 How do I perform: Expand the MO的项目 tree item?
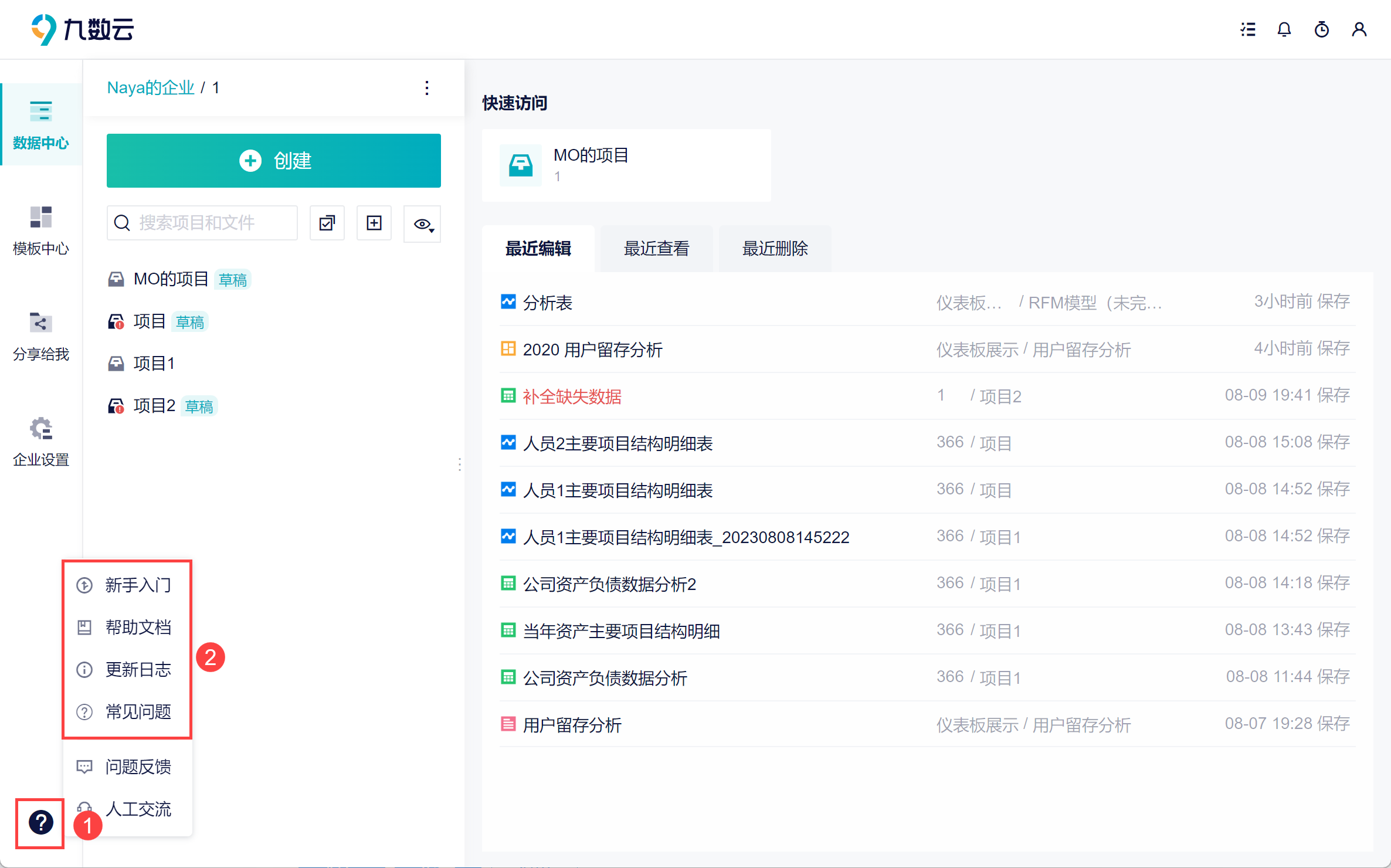point(171,279)
